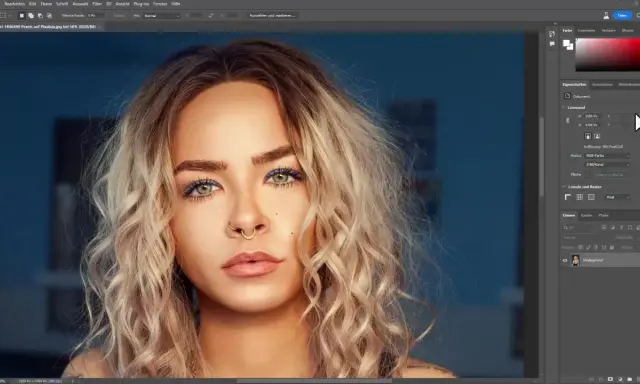The height and width of the screenshot is (384, 640).
Task: Open the Ebene menu
Action: (46, 4)
